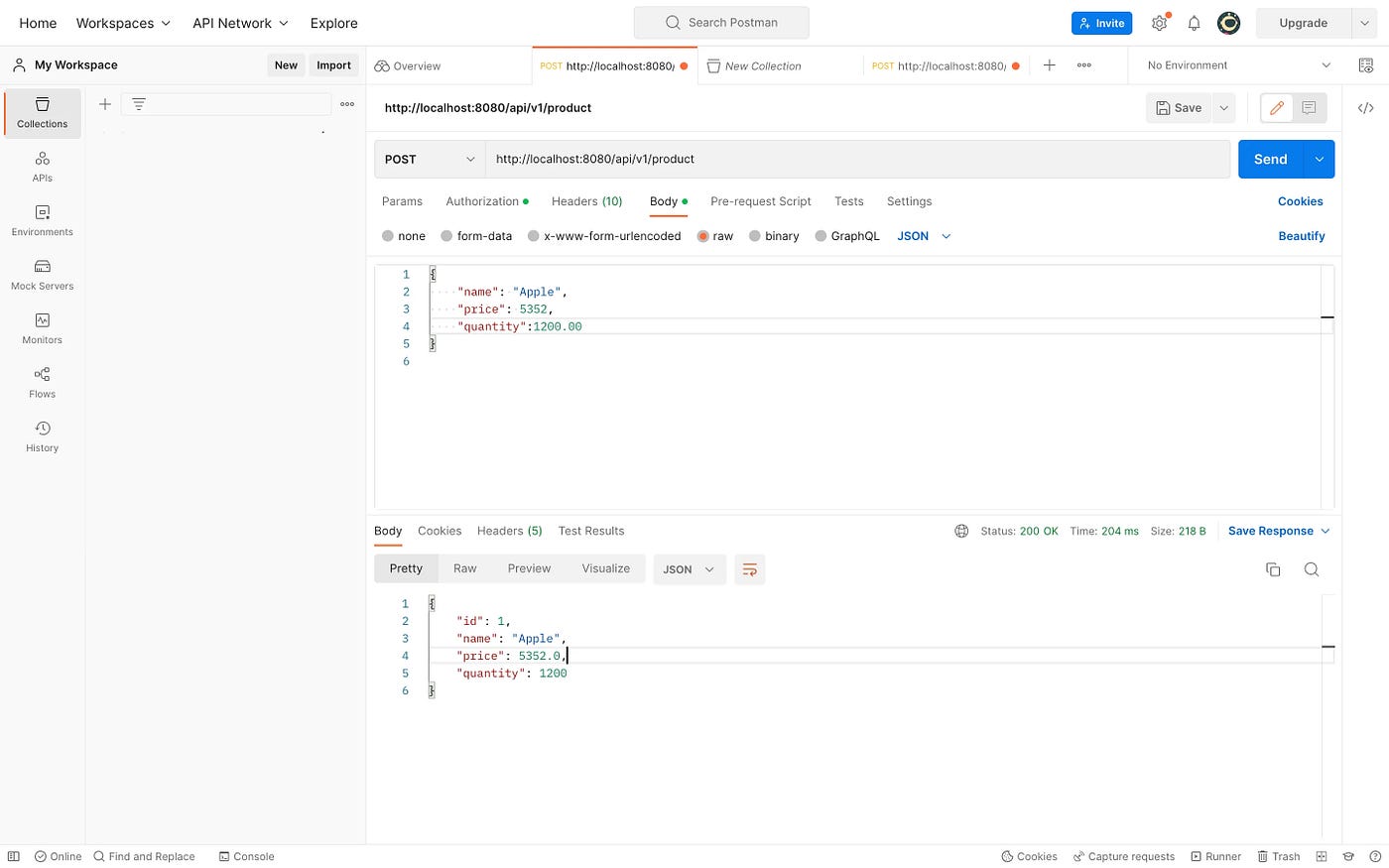
Task: Copy the response body
Action: [x=1273, y=569]
